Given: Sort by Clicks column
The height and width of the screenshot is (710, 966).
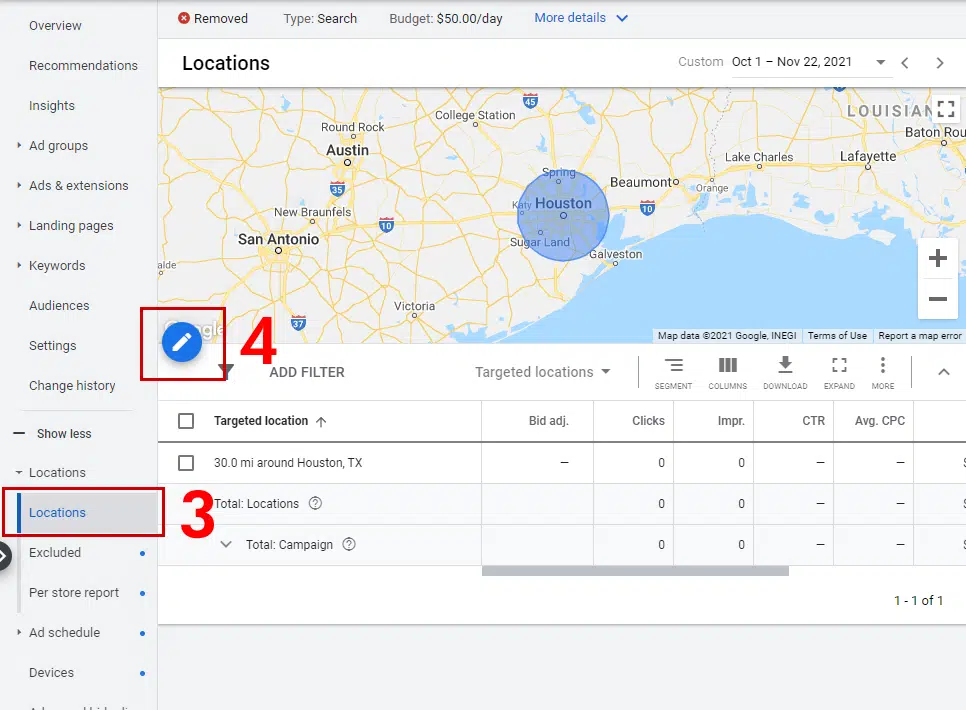Looking at the screenshot, I should coord(648,421).
